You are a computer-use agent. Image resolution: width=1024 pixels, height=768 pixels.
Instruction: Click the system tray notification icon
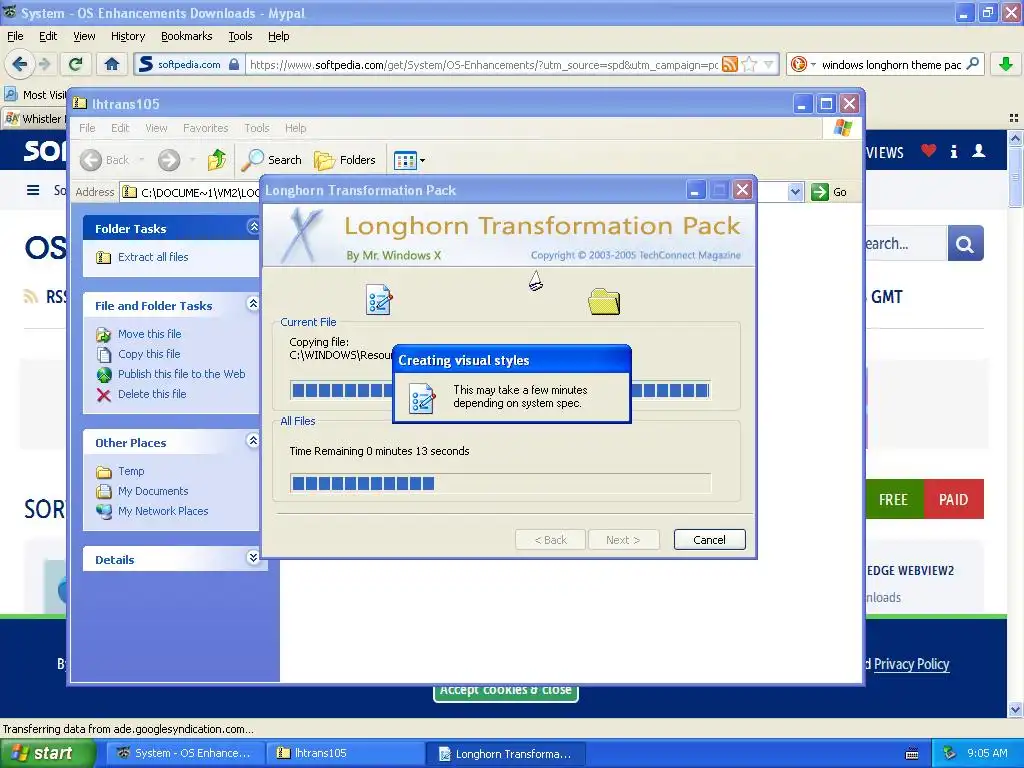point(950,753)
